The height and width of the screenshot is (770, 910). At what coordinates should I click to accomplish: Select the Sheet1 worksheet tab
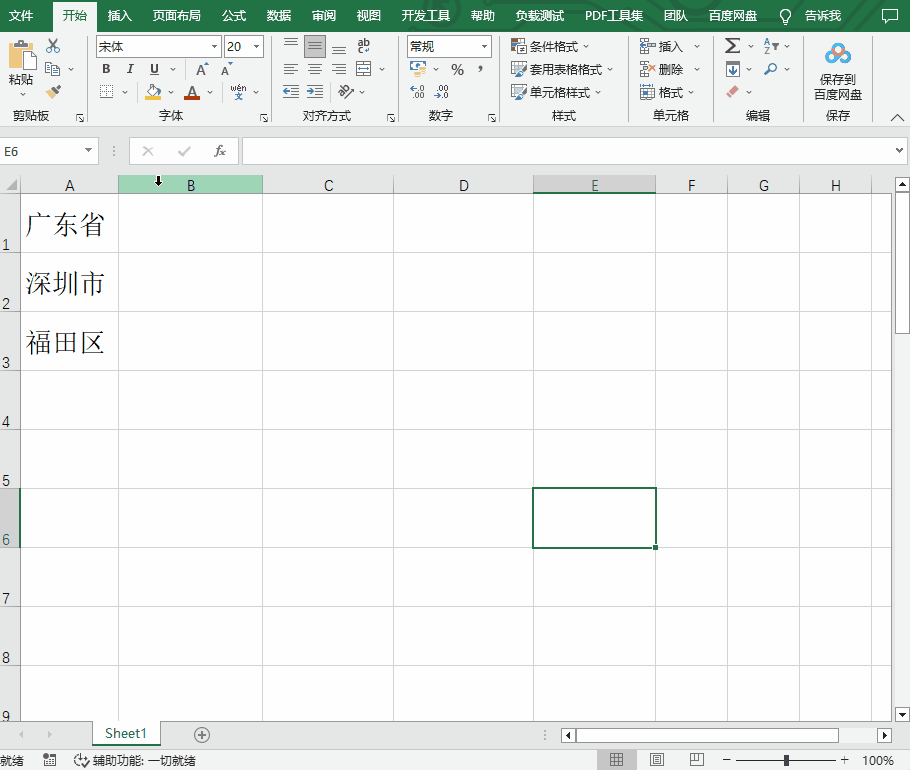pyautogui.click(x=126, y=733)
